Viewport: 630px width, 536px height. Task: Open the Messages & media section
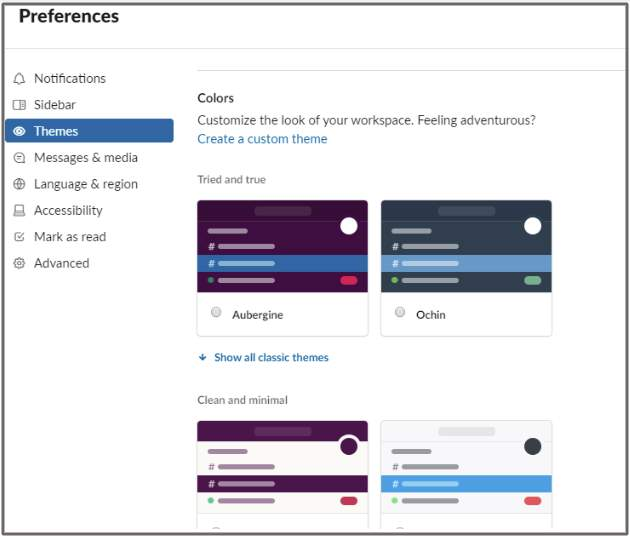coord(86,158)
